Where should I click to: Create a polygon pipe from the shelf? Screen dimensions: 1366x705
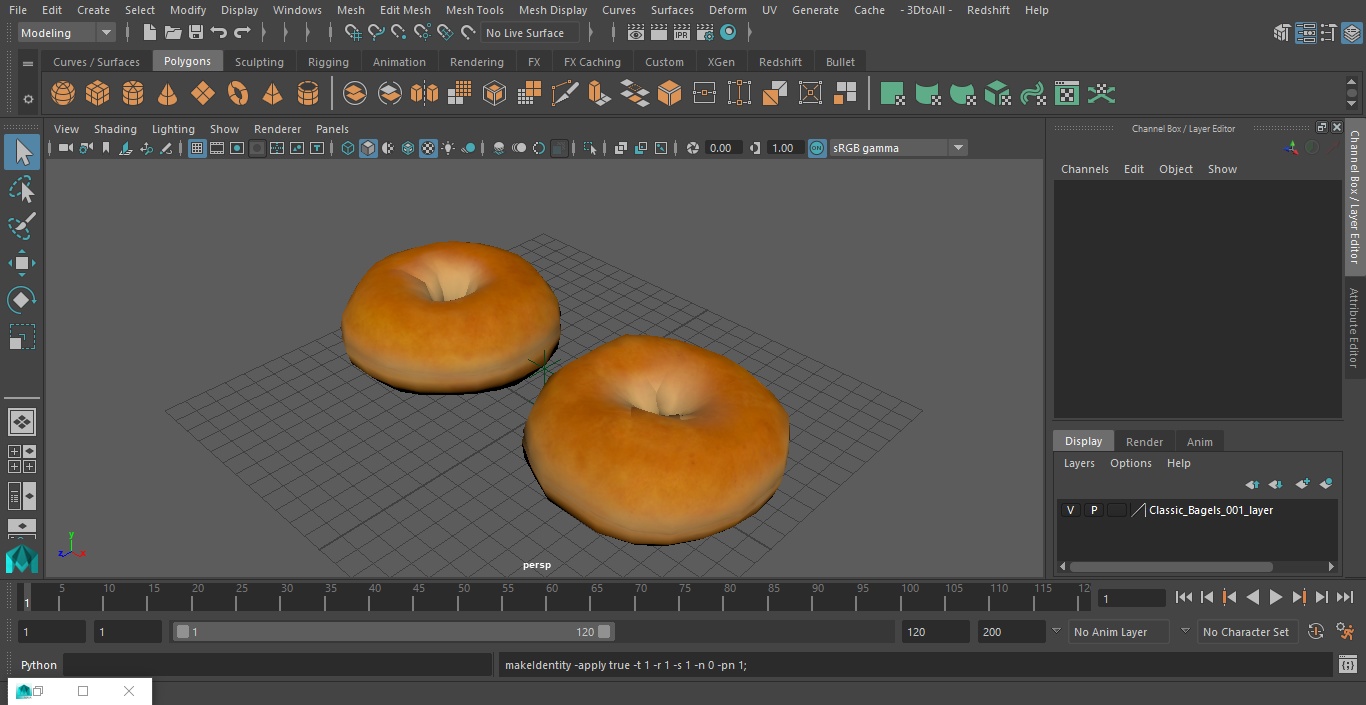[x=308, y=94]
